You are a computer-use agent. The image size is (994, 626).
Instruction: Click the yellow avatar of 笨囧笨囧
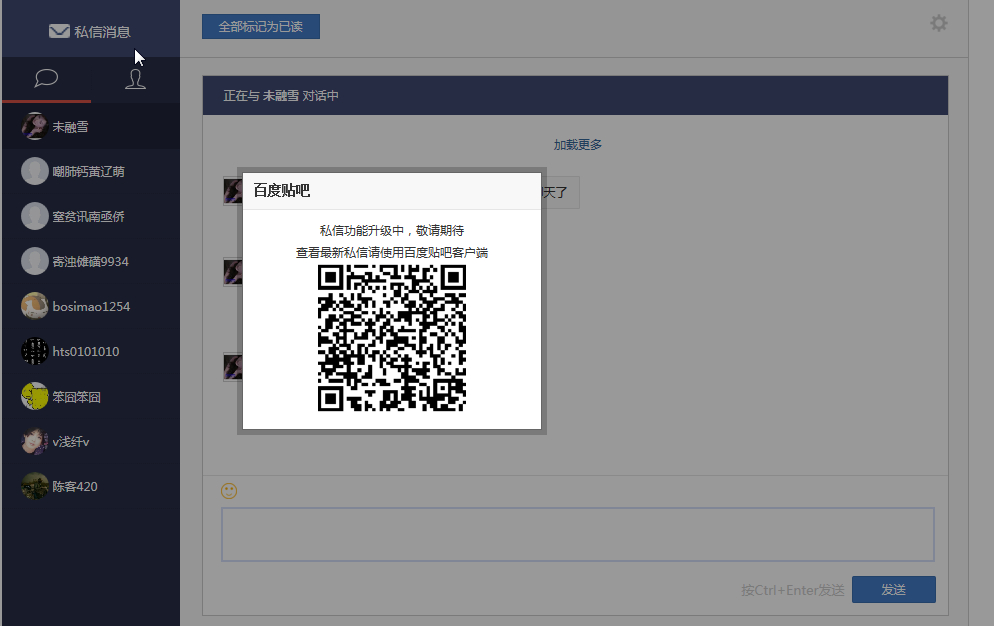(x=35, y=396)
